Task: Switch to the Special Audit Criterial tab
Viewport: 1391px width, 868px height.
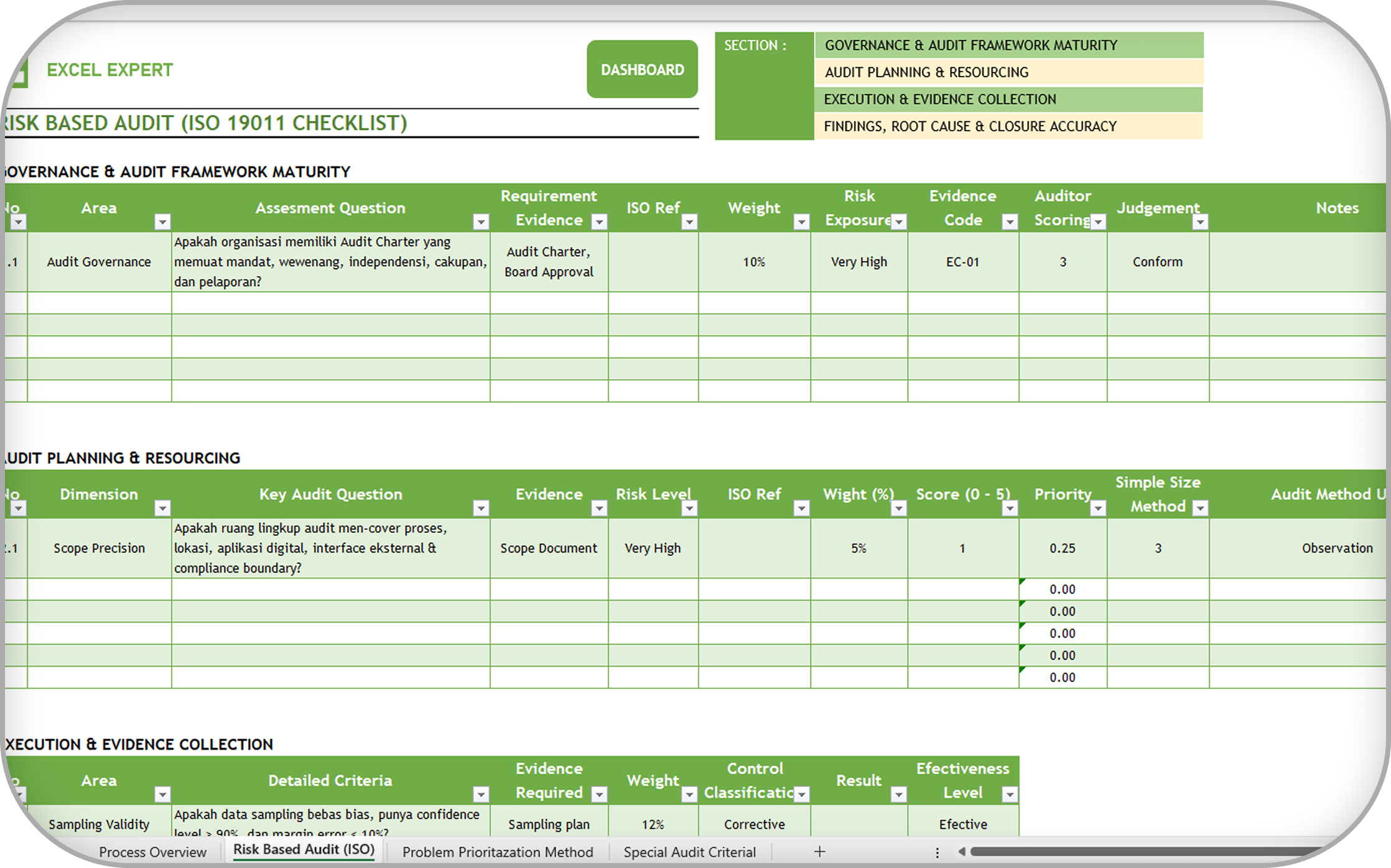Action: coord(689,852)
